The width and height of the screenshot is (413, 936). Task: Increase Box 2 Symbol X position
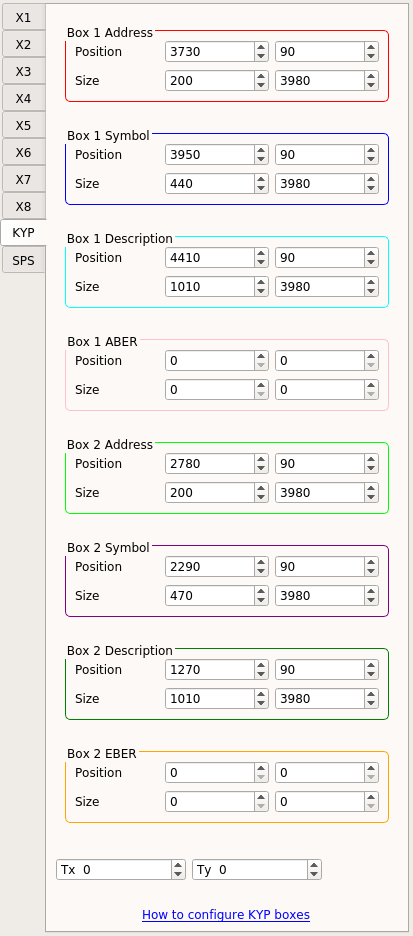(x=261, y=562)
